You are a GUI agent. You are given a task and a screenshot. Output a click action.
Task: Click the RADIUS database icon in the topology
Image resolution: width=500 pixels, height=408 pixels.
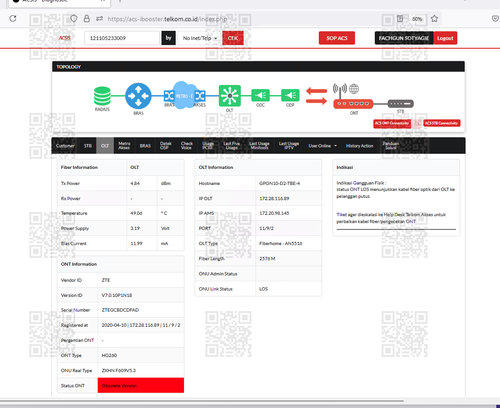point(102,96)
